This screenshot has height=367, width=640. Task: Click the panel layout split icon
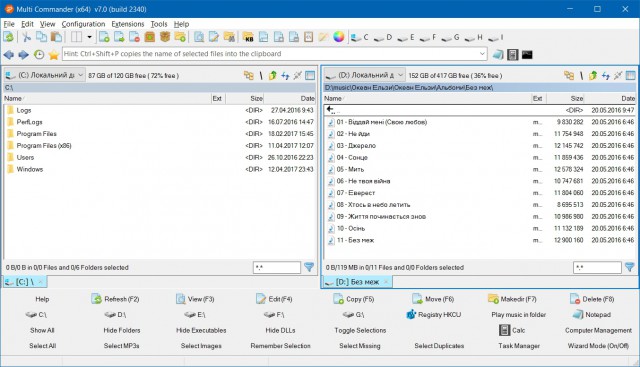76,38
